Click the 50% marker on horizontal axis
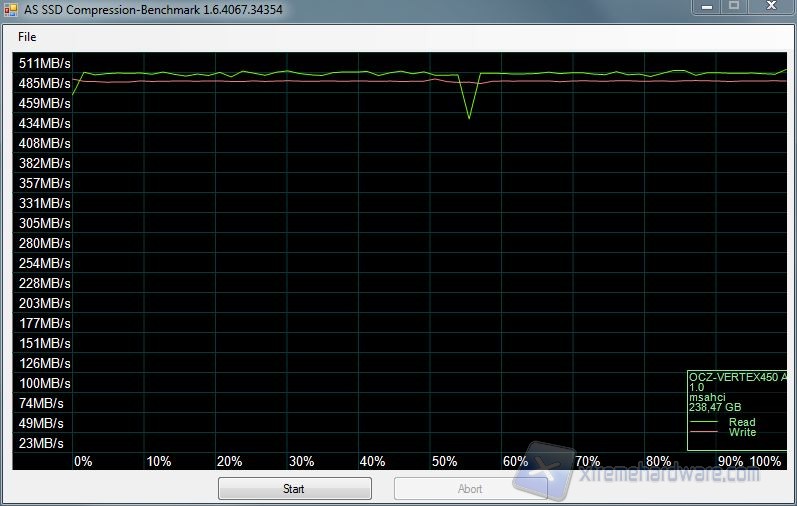The image size is (797, 506). click(443, 461)
